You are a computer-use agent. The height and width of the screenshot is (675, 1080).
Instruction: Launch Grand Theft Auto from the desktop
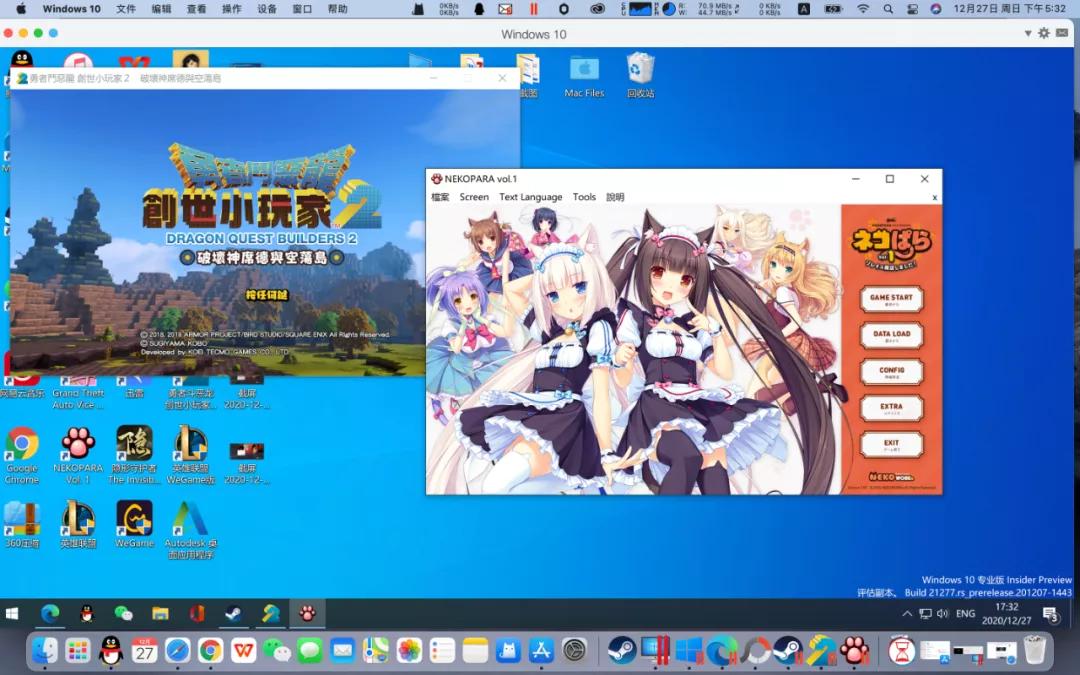point(78,390)
